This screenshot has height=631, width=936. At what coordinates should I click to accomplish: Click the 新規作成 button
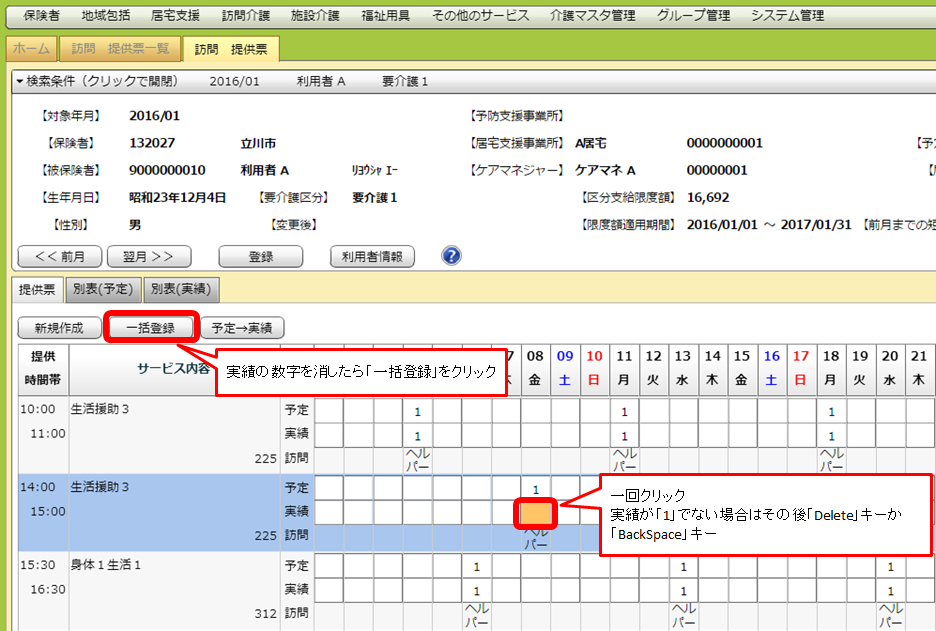coord(59,327)
